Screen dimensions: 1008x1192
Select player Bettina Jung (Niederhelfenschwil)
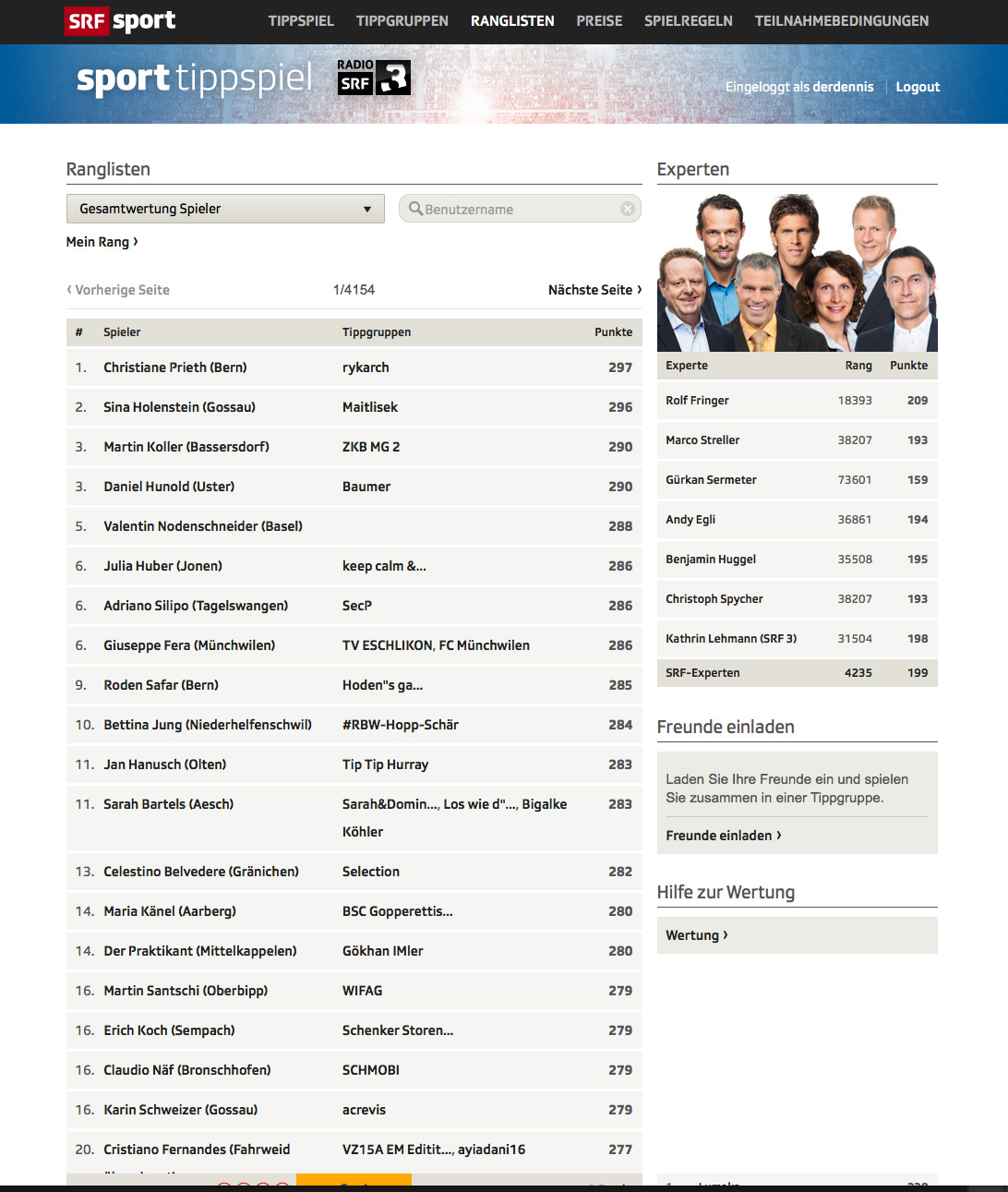coord(208,725)
